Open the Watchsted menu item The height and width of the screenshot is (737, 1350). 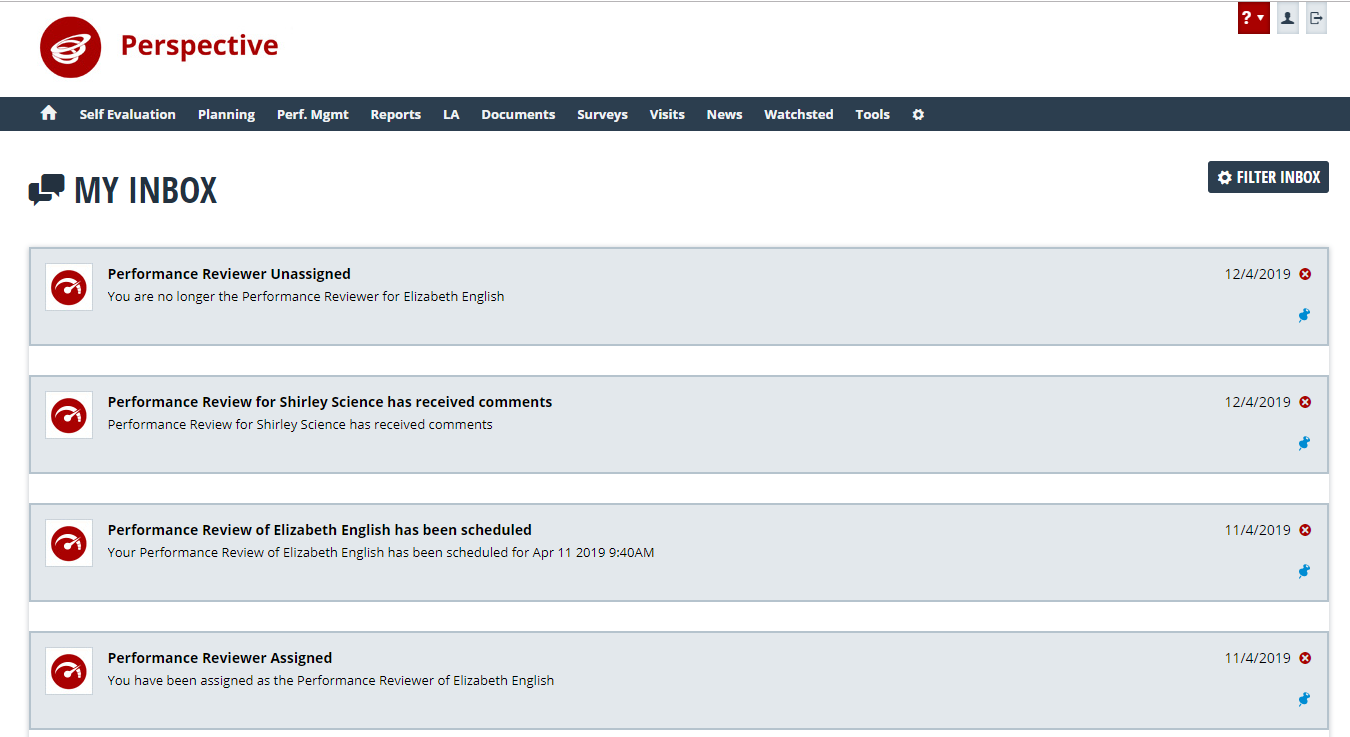point(798,115)
